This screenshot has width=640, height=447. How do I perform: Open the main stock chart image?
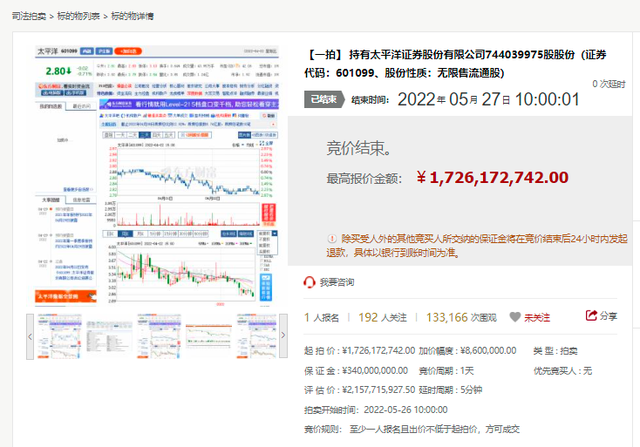click(x=157, y=176)
